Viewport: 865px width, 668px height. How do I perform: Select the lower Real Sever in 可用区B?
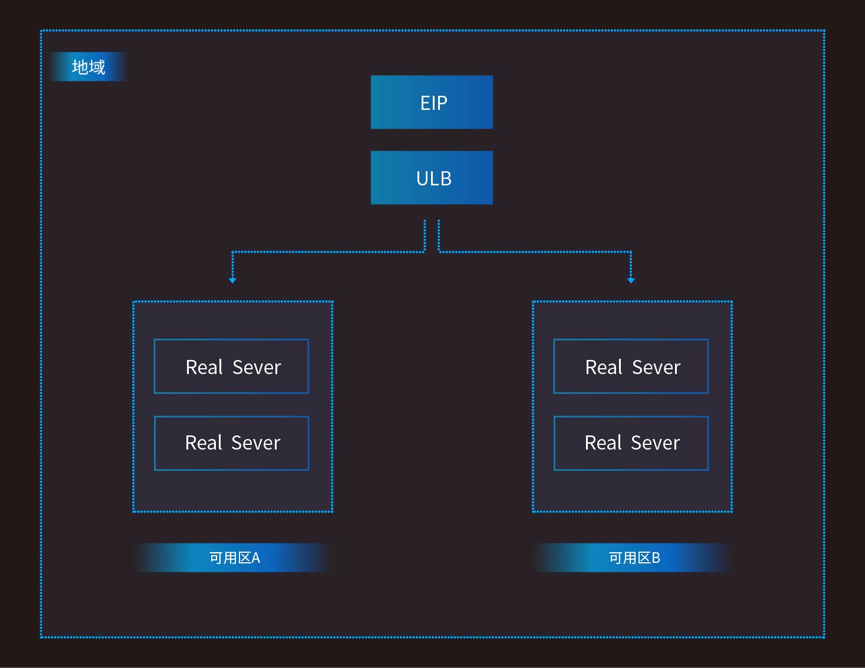point(631,443)
